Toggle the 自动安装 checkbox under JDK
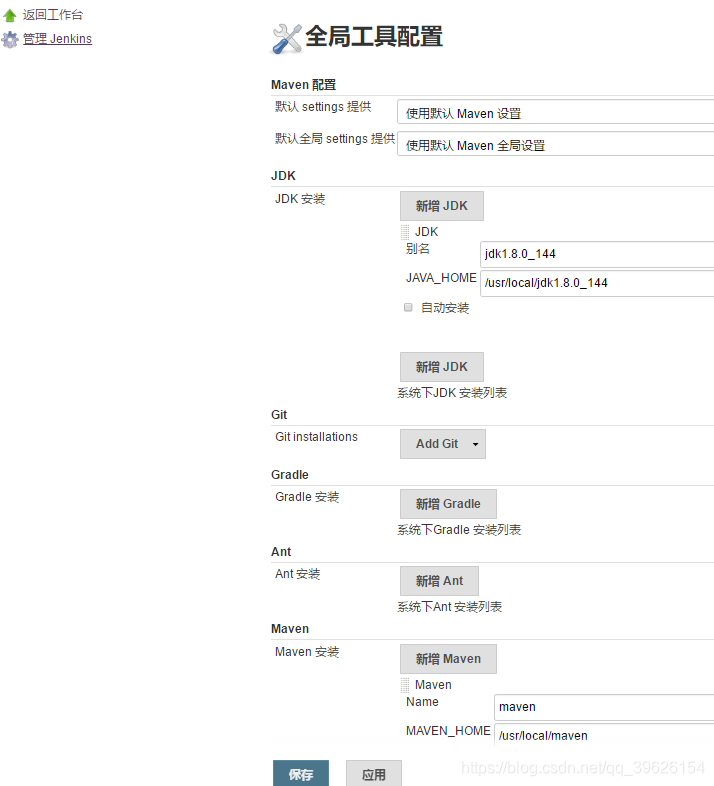 click(x=408, y=307)
